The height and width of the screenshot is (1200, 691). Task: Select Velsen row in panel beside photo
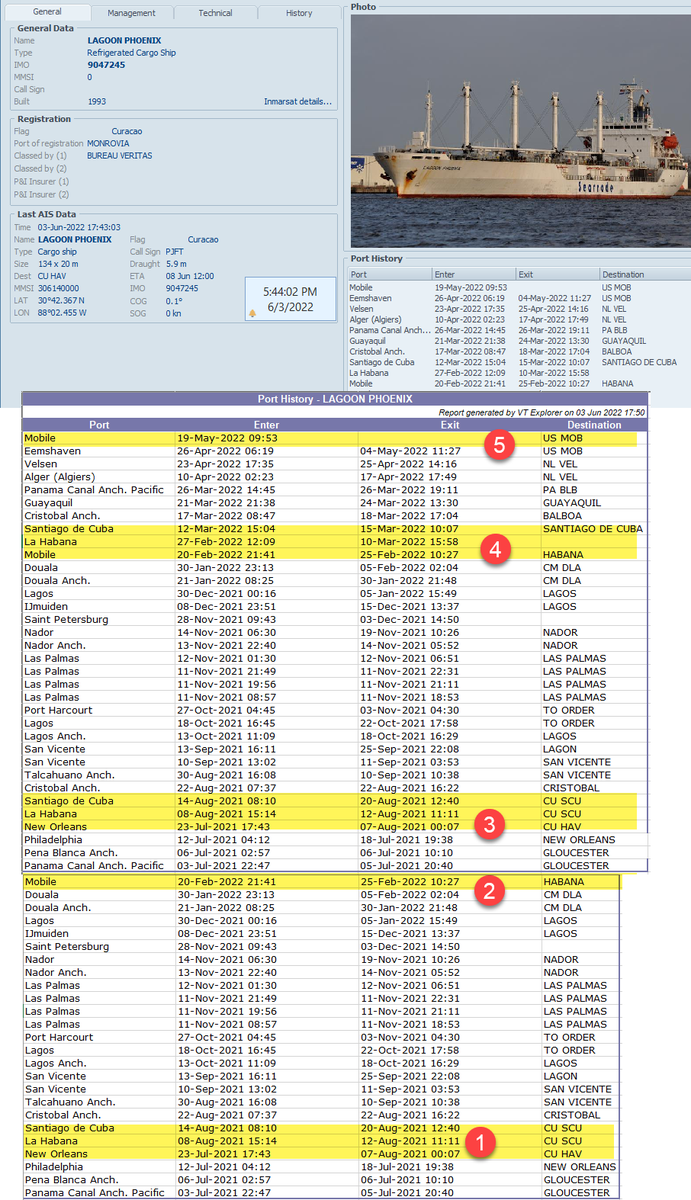(x=518, y=309)
